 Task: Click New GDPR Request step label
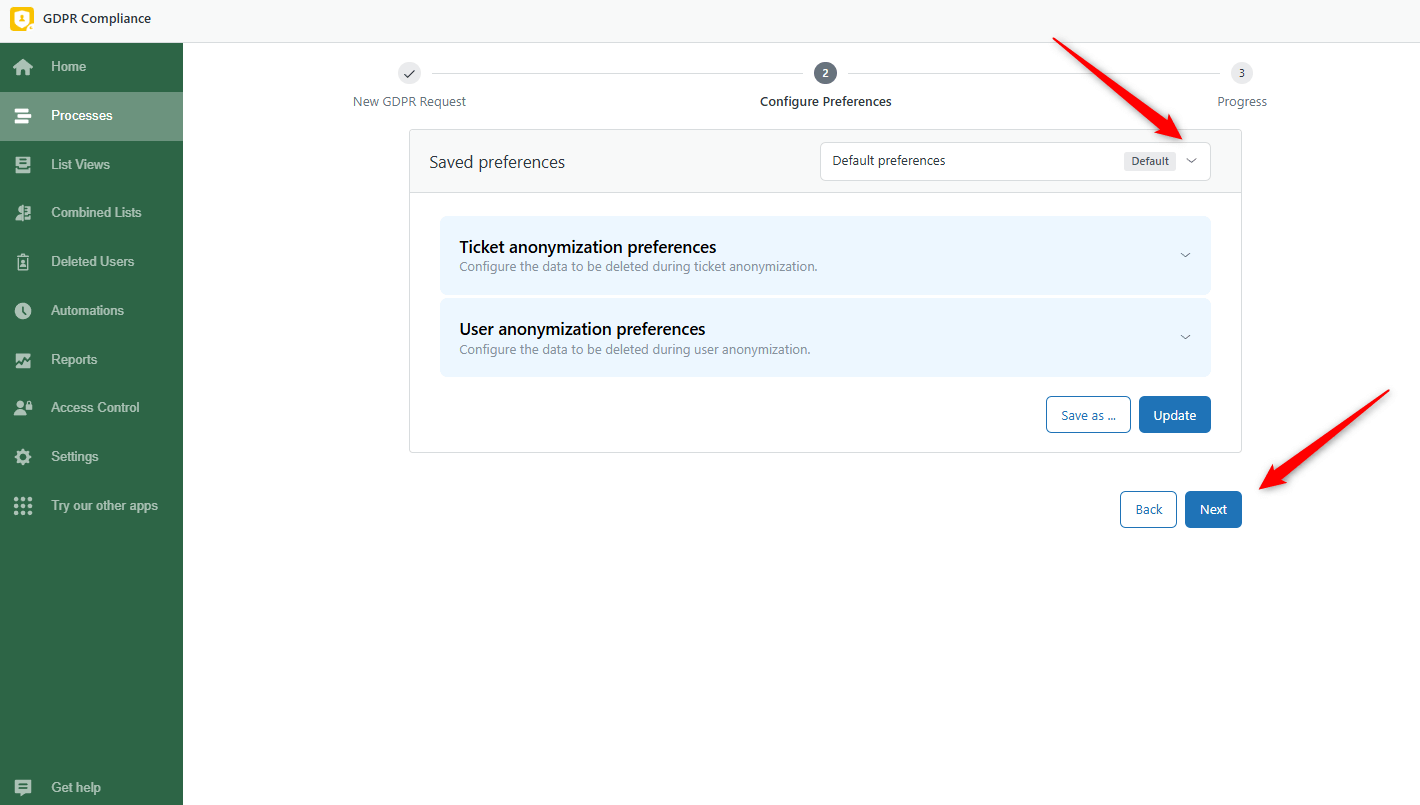coord(409,102)
